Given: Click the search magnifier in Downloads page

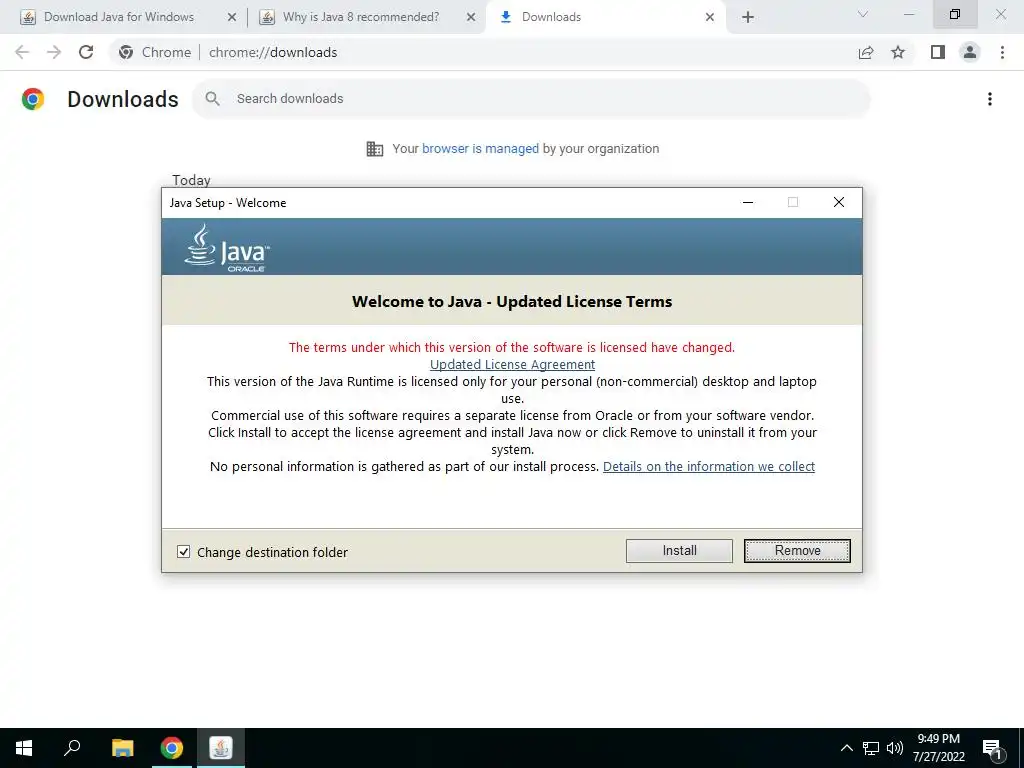Looking at the screenshot, I should [212, 99].
